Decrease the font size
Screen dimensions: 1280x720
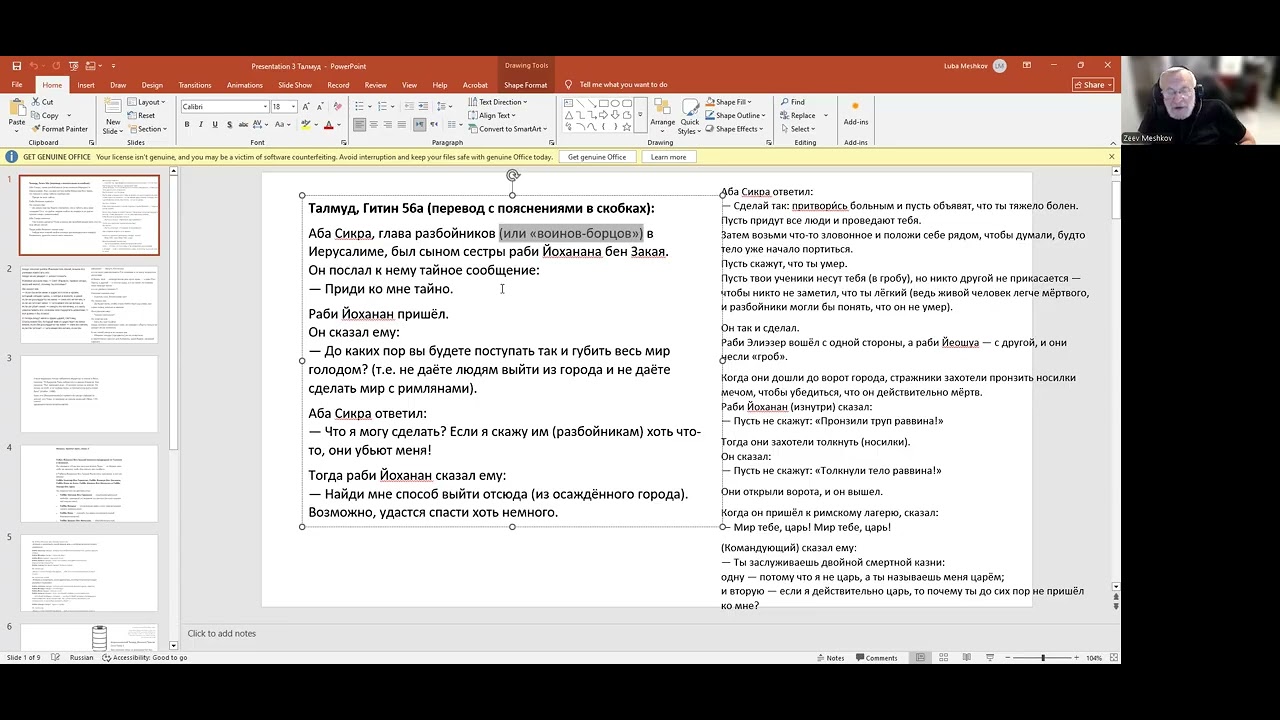(x=320, y=106)
